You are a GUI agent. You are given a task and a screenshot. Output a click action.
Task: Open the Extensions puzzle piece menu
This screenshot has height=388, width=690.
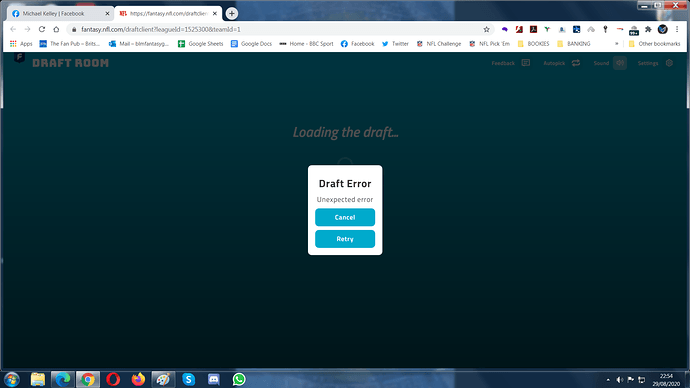point(648,29)
